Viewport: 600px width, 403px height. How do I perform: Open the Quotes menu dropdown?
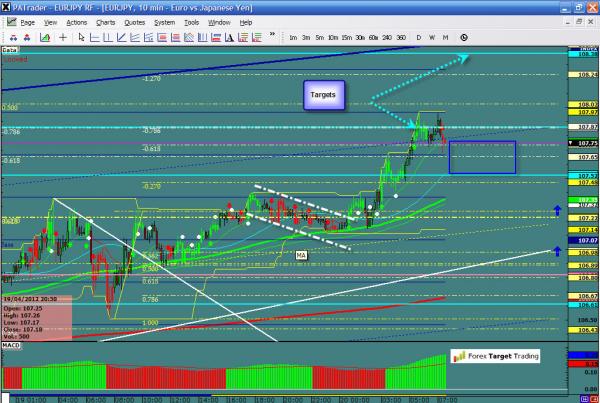click(x=135, y=21)
